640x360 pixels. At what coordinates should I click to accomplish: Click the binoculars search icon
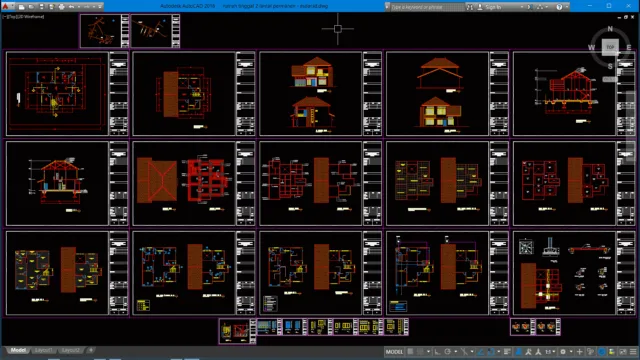pos(470,7)
